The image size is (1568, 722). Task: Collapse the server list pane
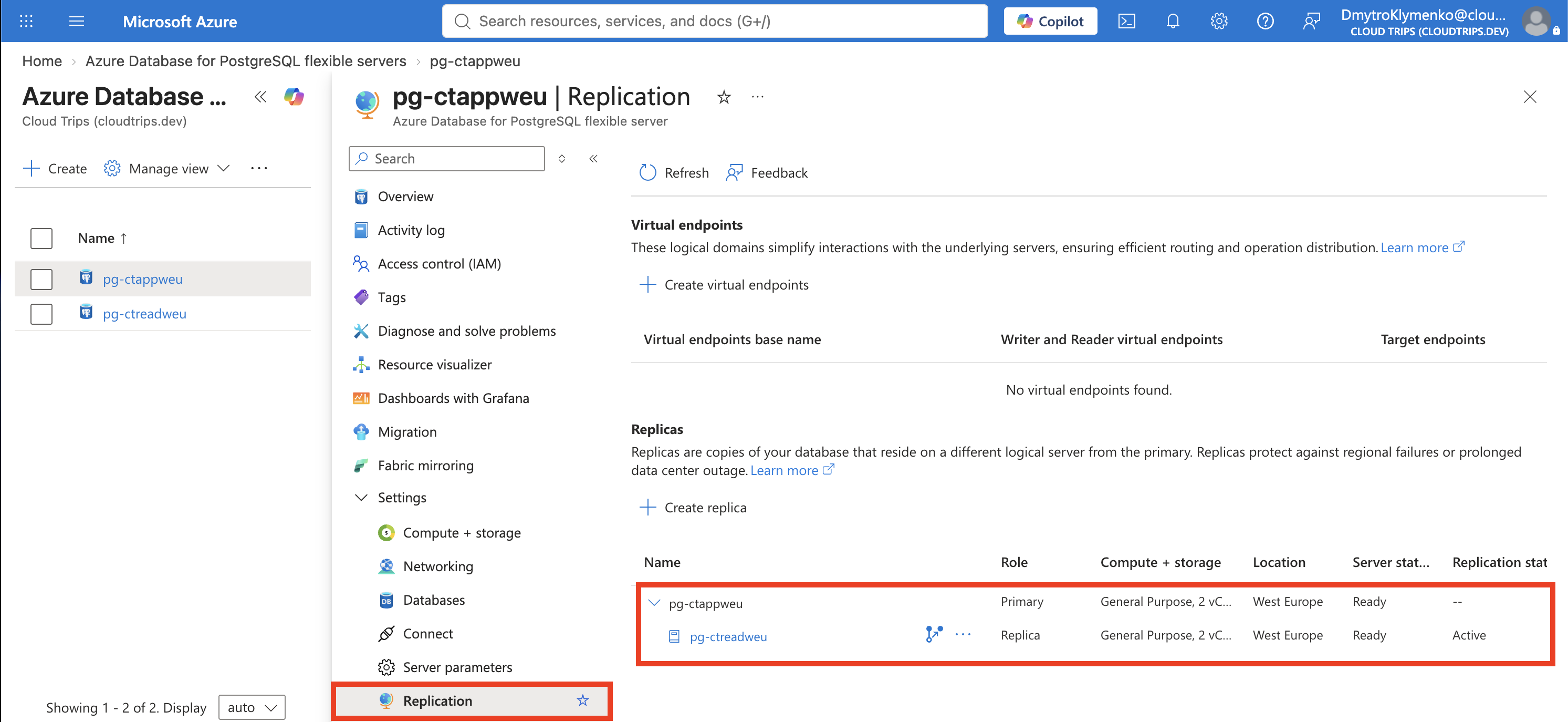tap(260, 97)
